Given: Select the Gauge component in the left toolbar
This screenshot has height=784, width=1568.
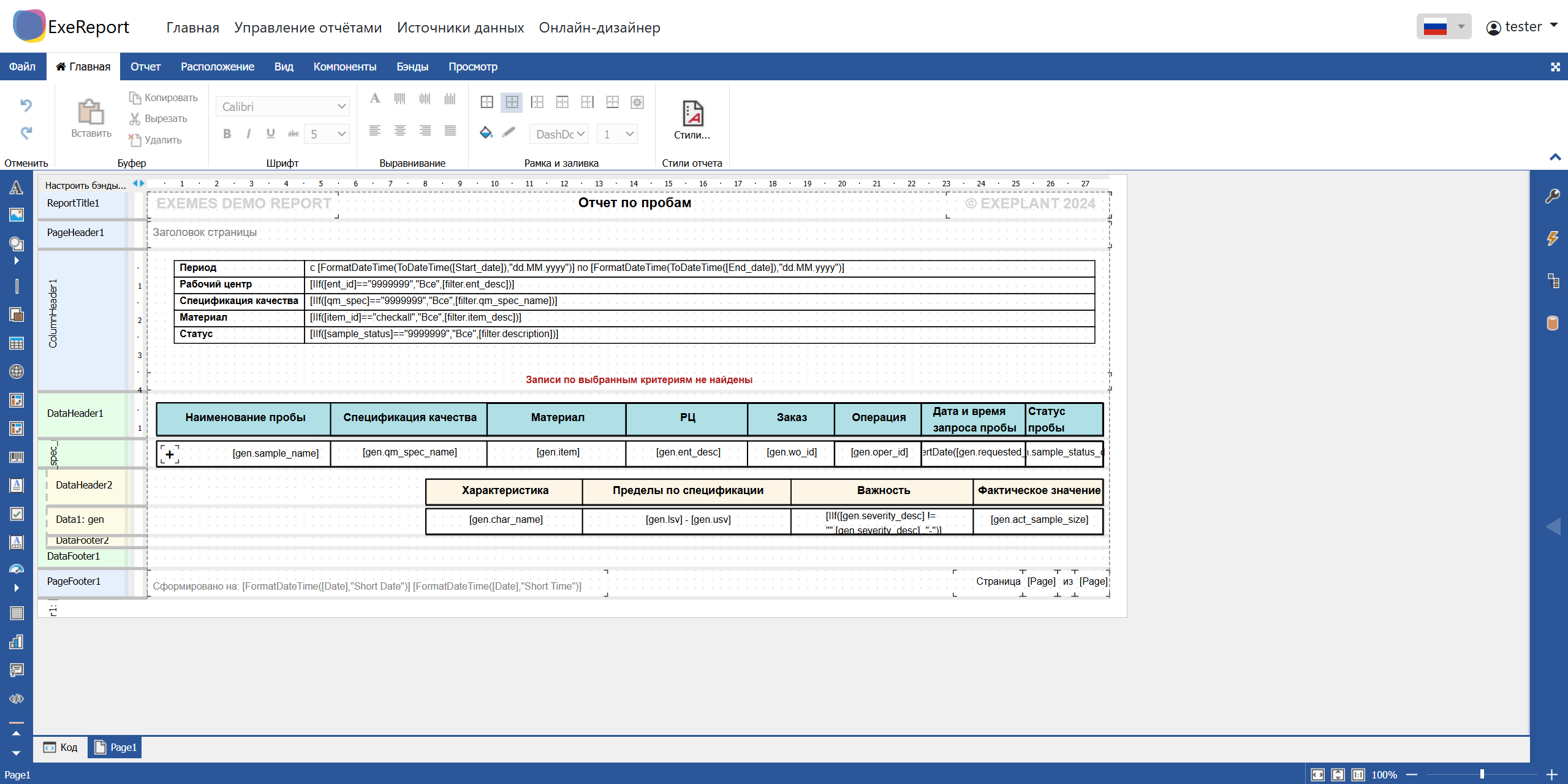Looking at the screenshot, I should tap(17, 569).
